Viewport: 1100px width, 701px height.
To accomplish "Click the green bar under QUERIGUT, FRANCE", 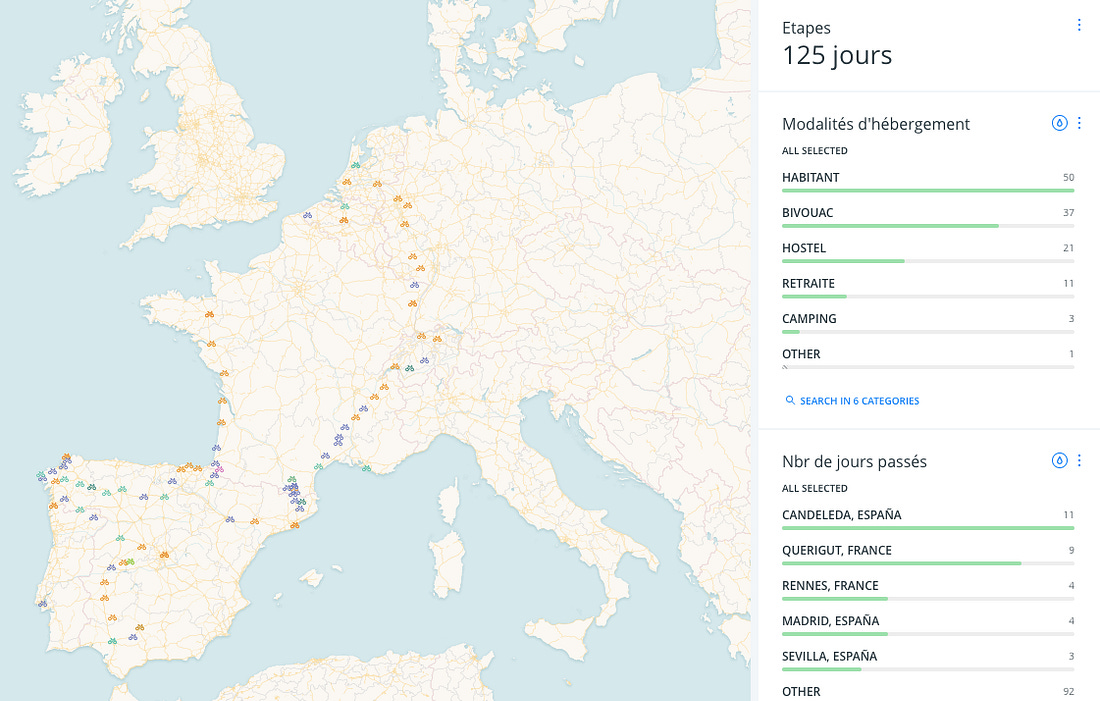I will pos(901,563).
